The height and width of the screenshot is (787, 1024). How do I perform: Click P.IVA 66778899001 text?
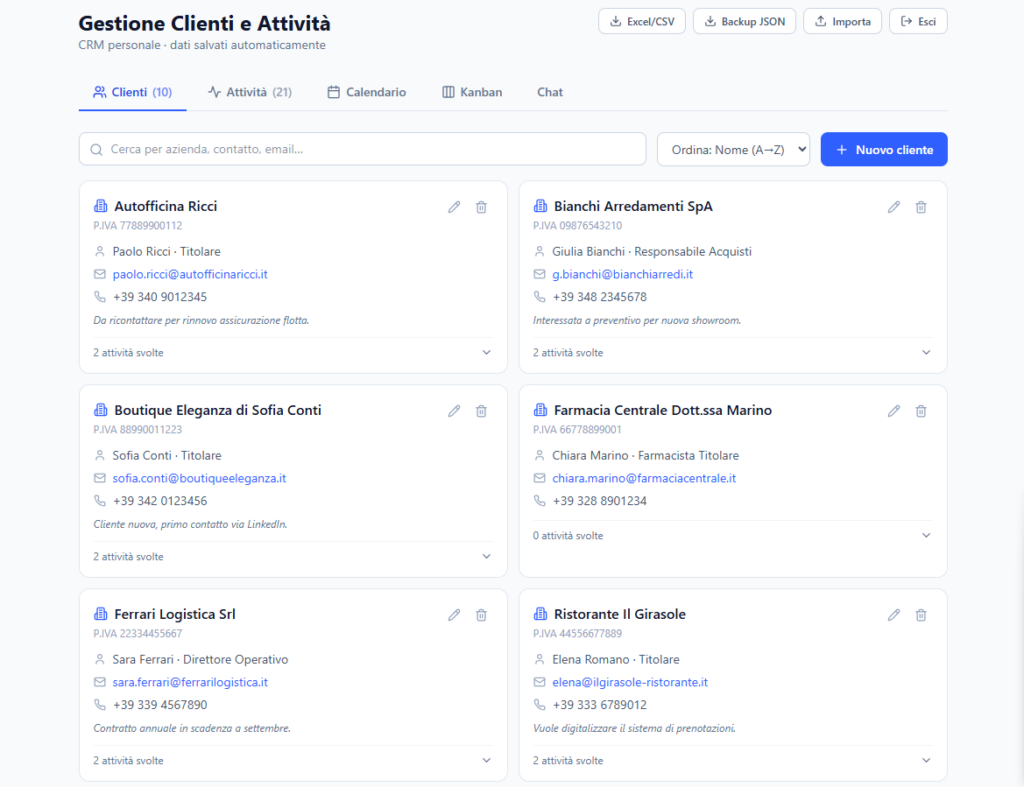[577, 430]
